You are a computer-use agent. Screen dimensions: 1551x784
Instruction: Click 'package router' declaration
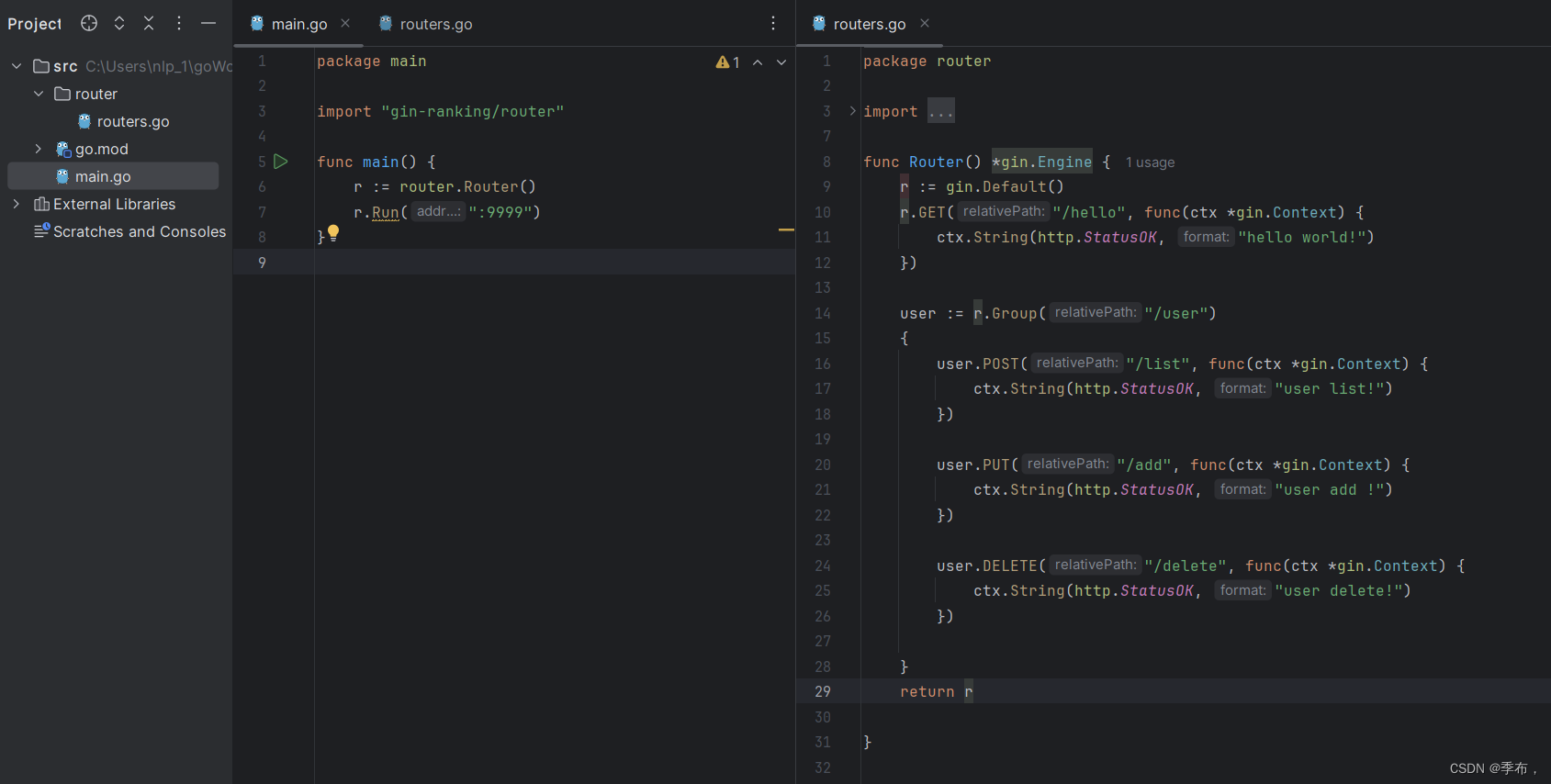tap(927, 61)
